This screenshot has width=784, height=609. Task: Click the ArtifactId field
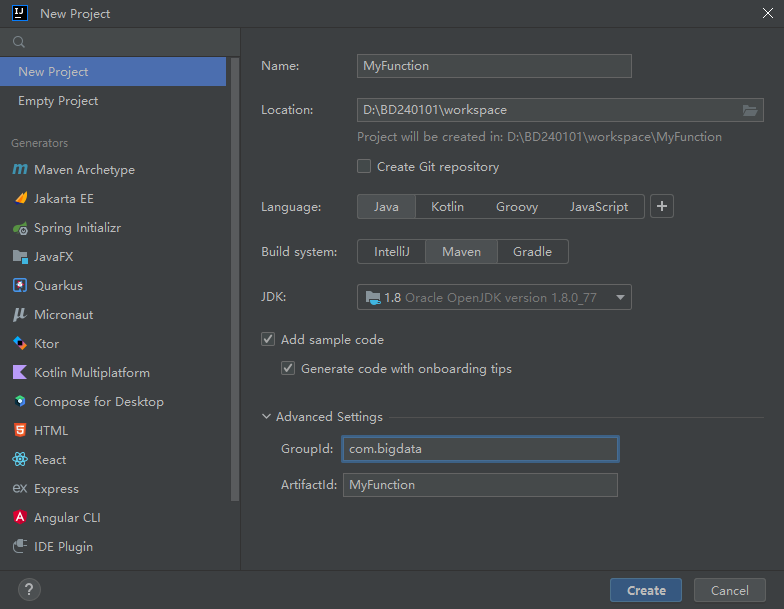[480, 485]
